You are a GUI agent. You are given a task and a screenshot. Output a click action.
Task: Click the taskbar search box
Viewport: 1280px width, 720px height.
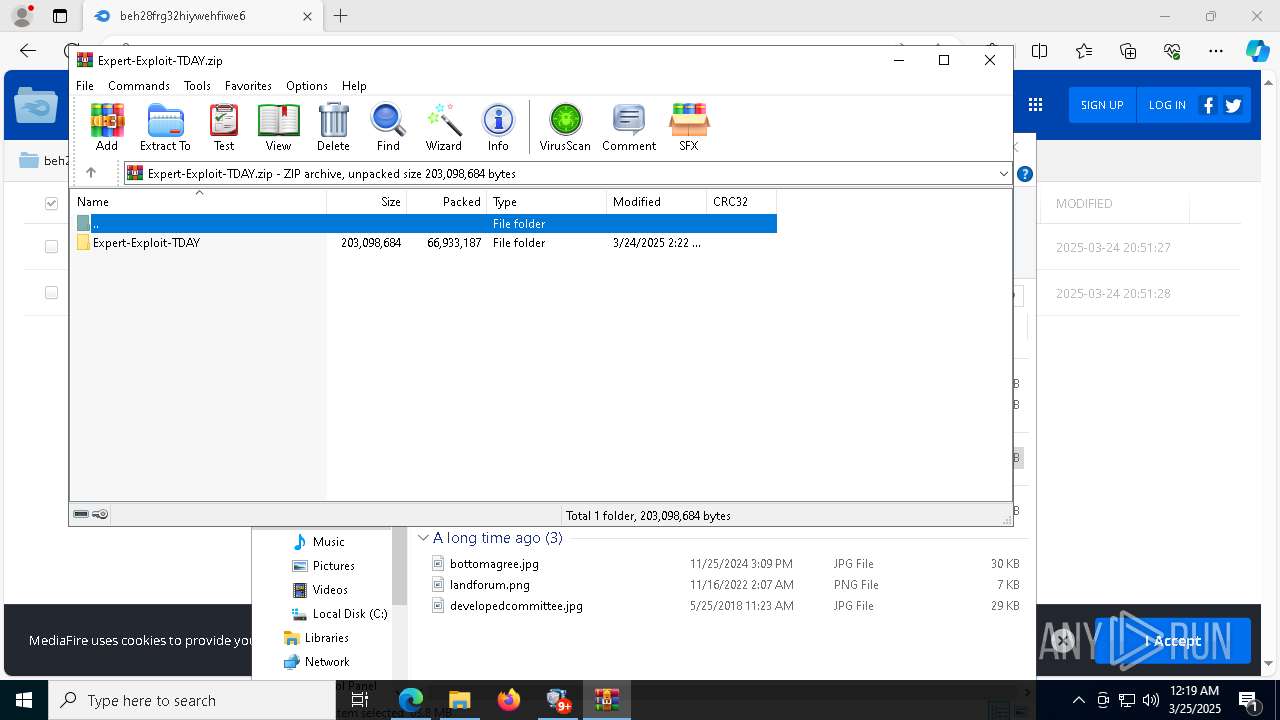(x=192, y=700)
